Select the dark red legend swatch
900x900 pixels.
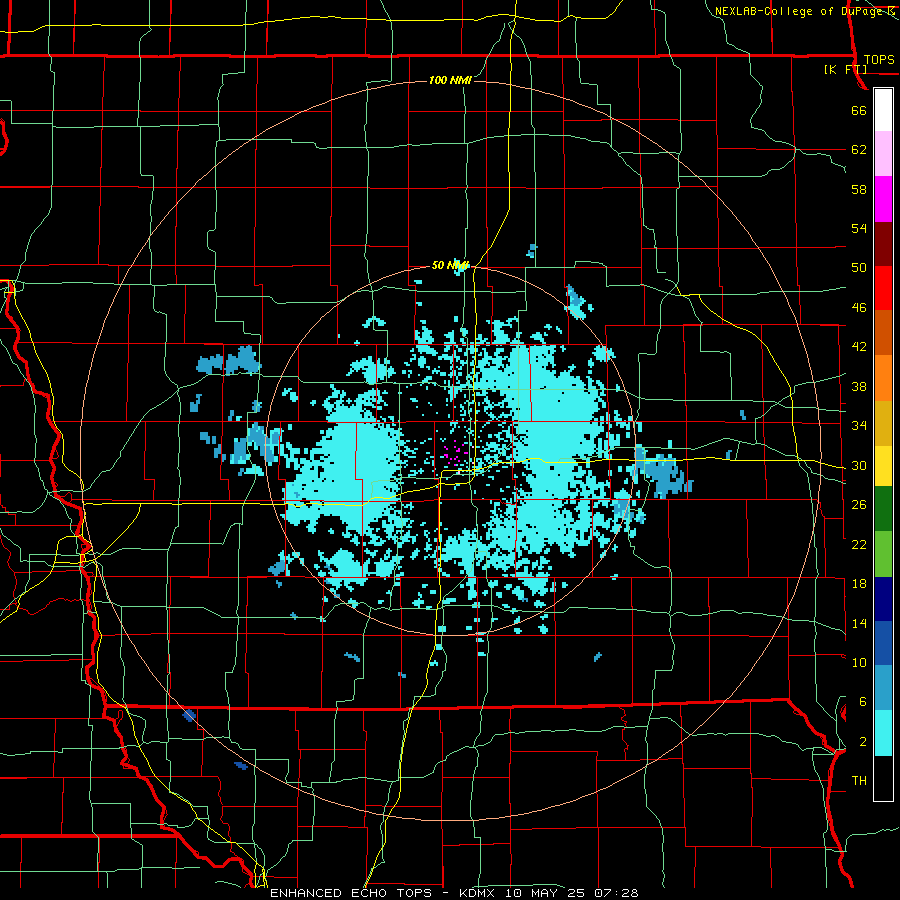[x=883, y=244]
